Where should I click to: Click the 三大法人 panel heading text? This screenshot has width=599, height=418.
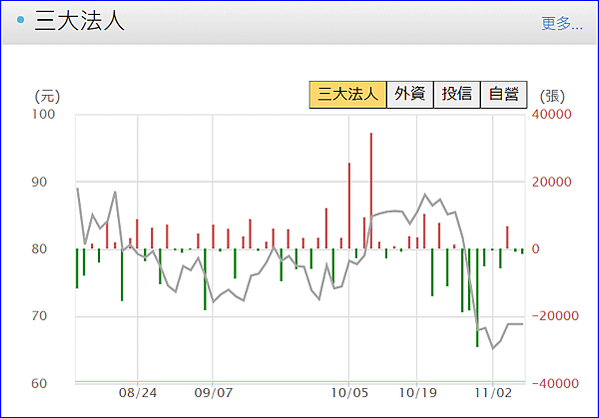(80, 20)
